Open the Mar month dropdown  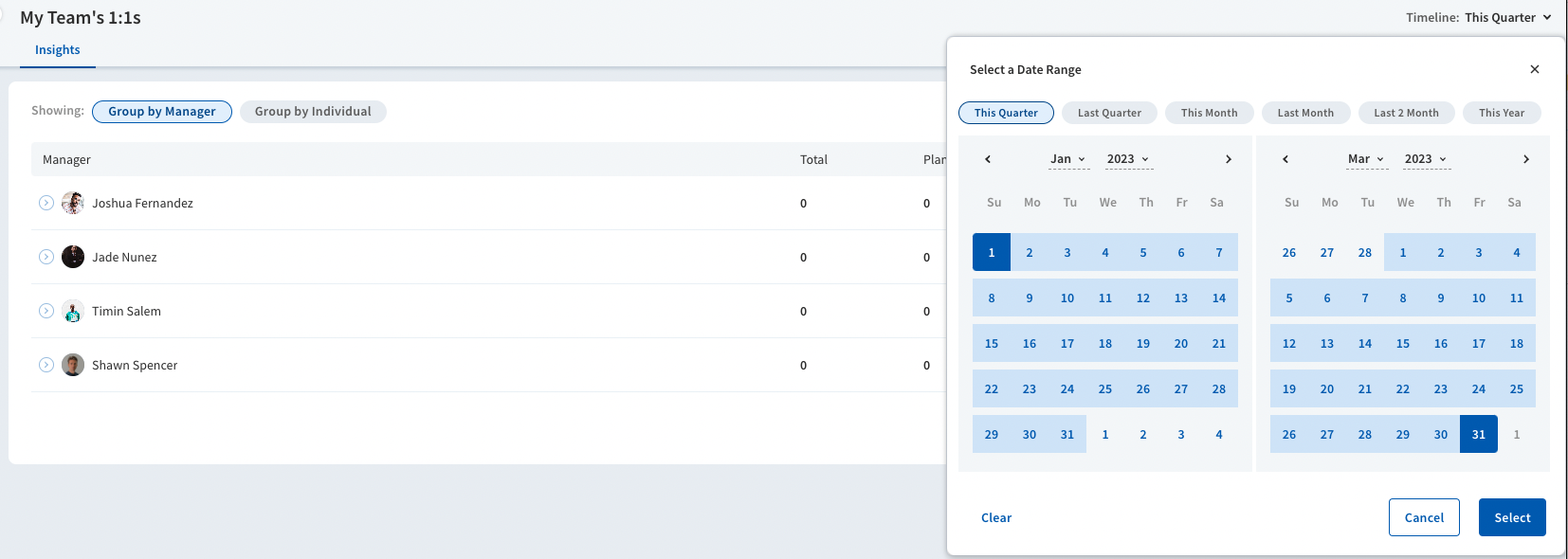click(1366, 159)
